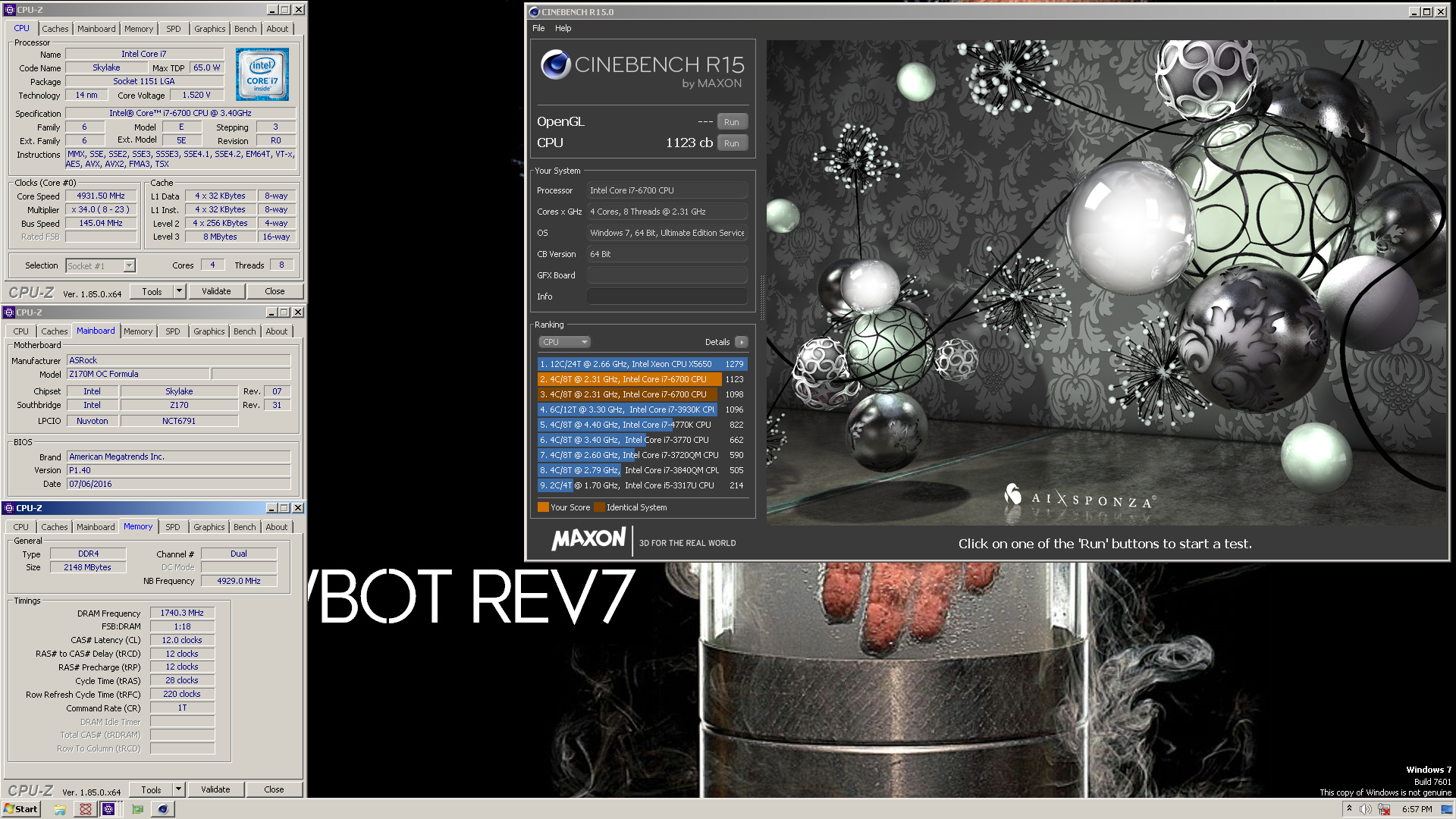This screenshot has height=819, width=1456.
Task: Select ranking row 2 scoring 1123
Action: pos(642,379)
